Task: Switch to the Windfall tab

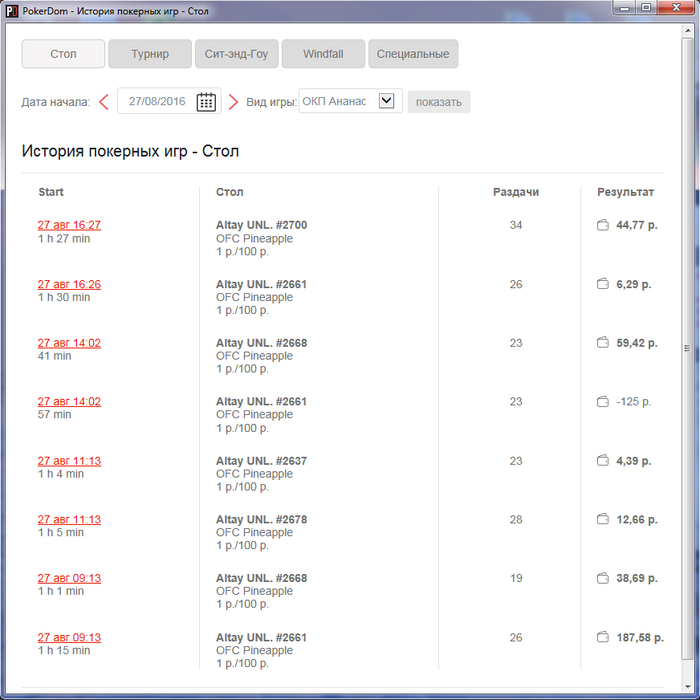Action: [x=323, y=54]
